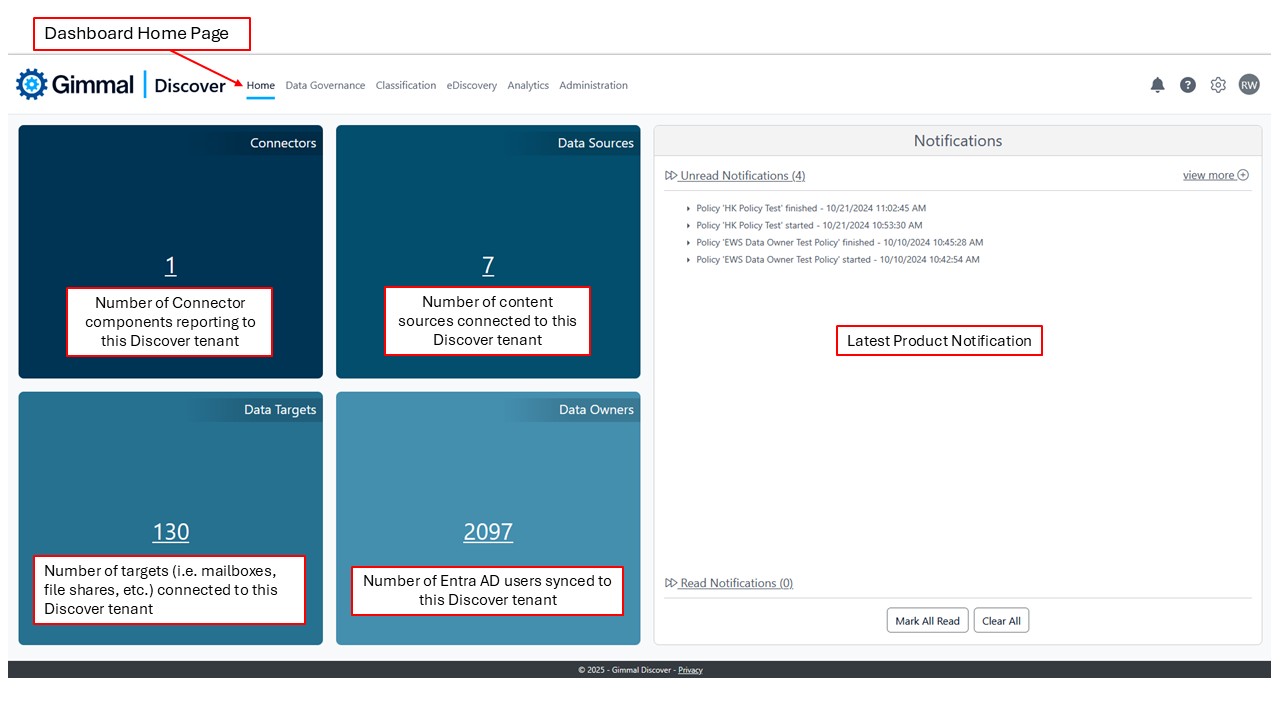Open the RW user profile avatar

click(x=1249, y=84)
